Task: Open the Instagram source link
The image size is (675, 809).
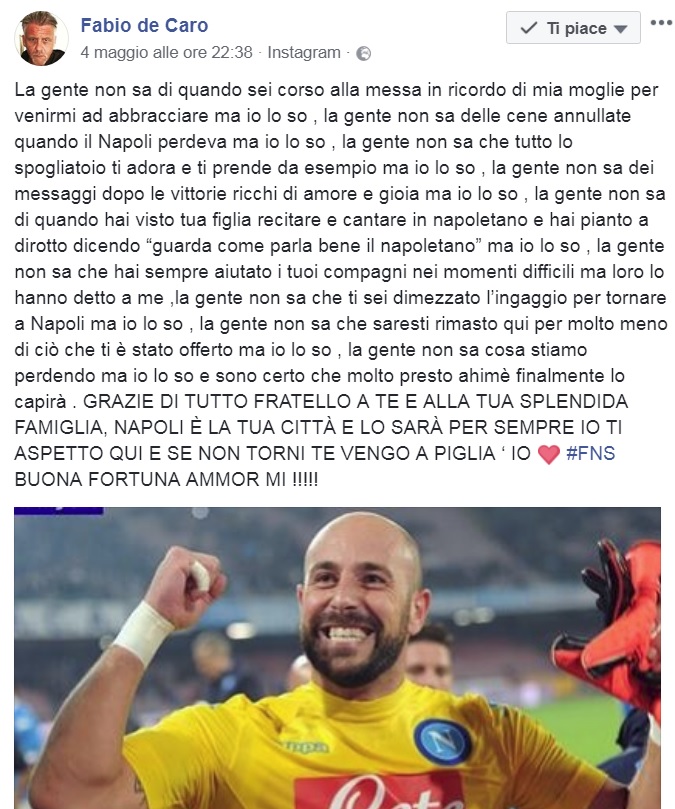Action: point(304,53)
